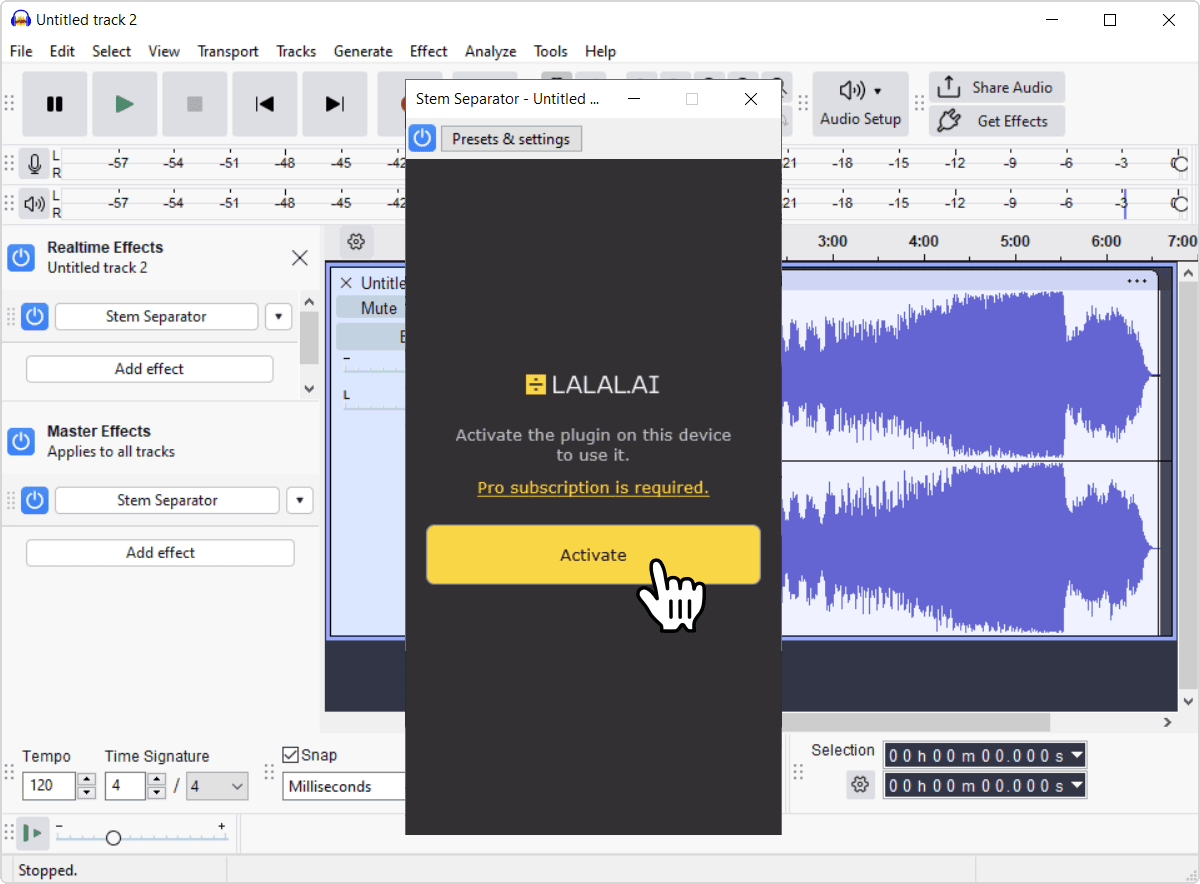Click the microphone record meter icon
Screen dimensions: 1200x884
tap(35, 164)
